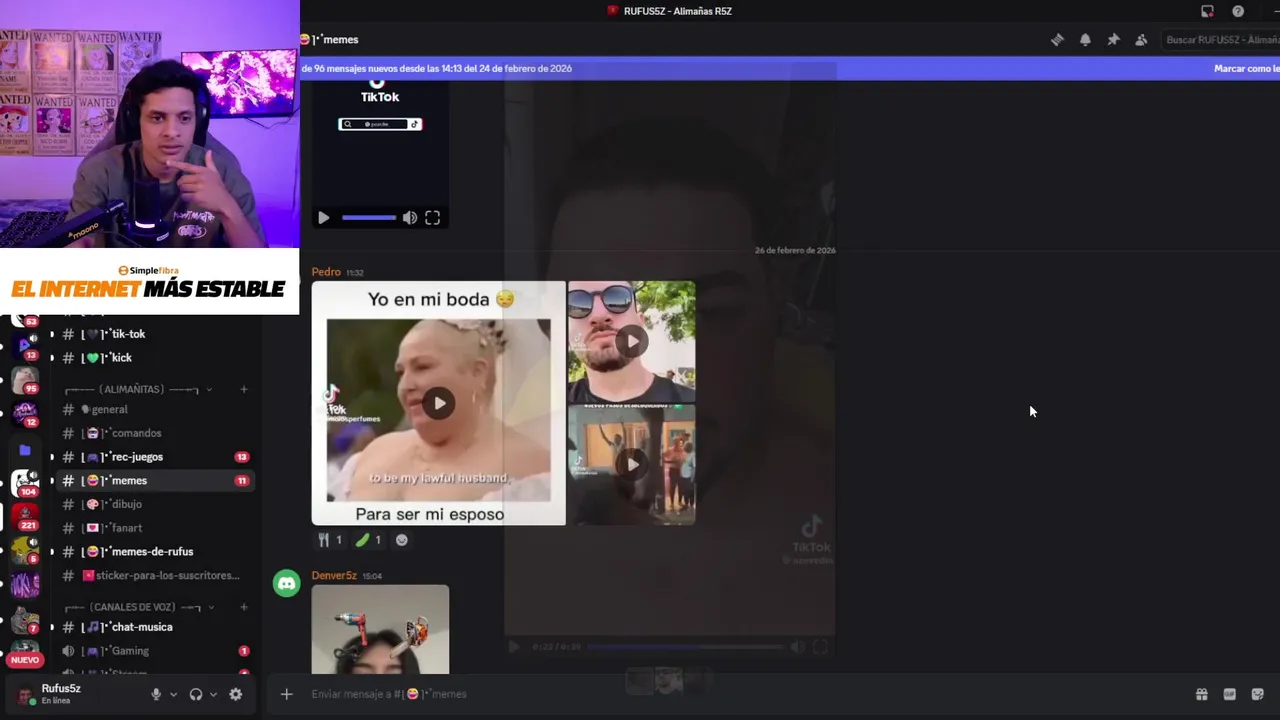The width and height of the screenshot is (1280, 720).
Task: Play the TikTok video at top
Action: point(323,218)
